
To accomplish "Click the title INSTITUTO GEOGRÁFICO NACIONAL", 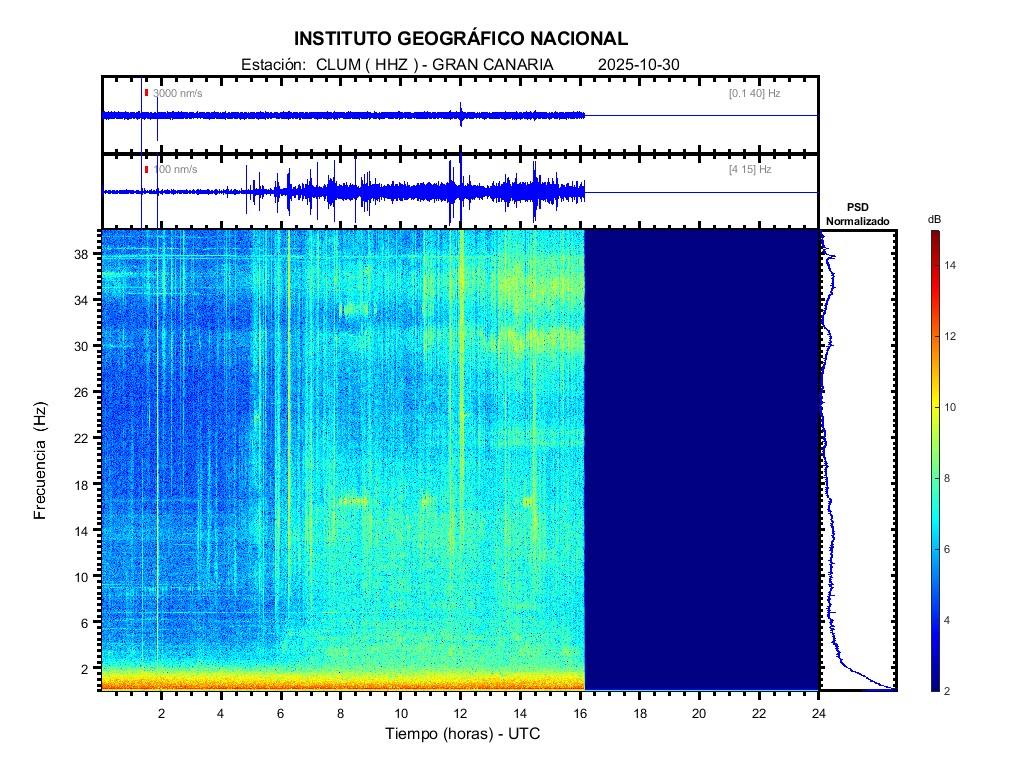I will point(461,39).
